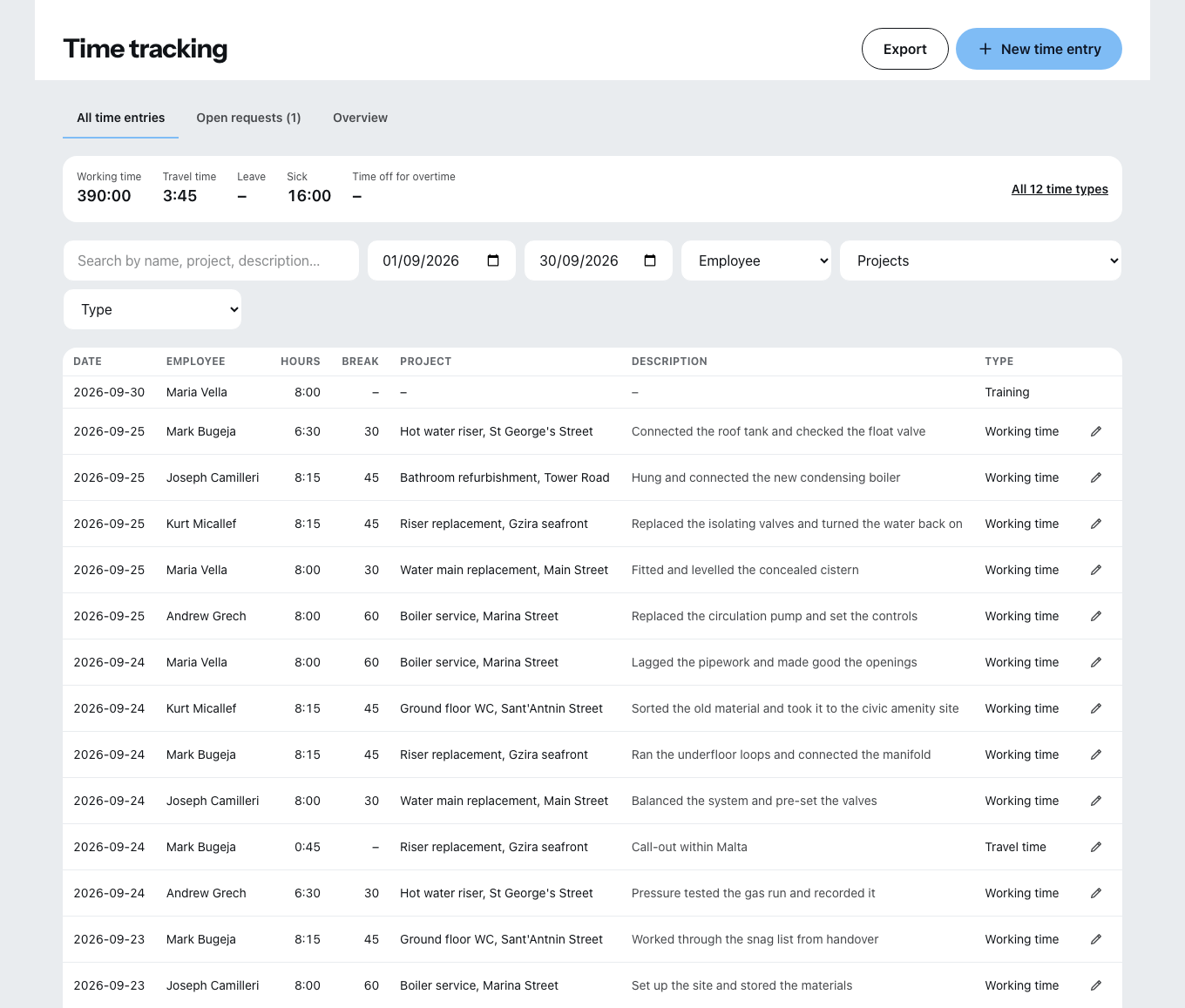Click the Travel time total 3:45
Viewport: 1185px width, 1008px height.
[179, 196]
